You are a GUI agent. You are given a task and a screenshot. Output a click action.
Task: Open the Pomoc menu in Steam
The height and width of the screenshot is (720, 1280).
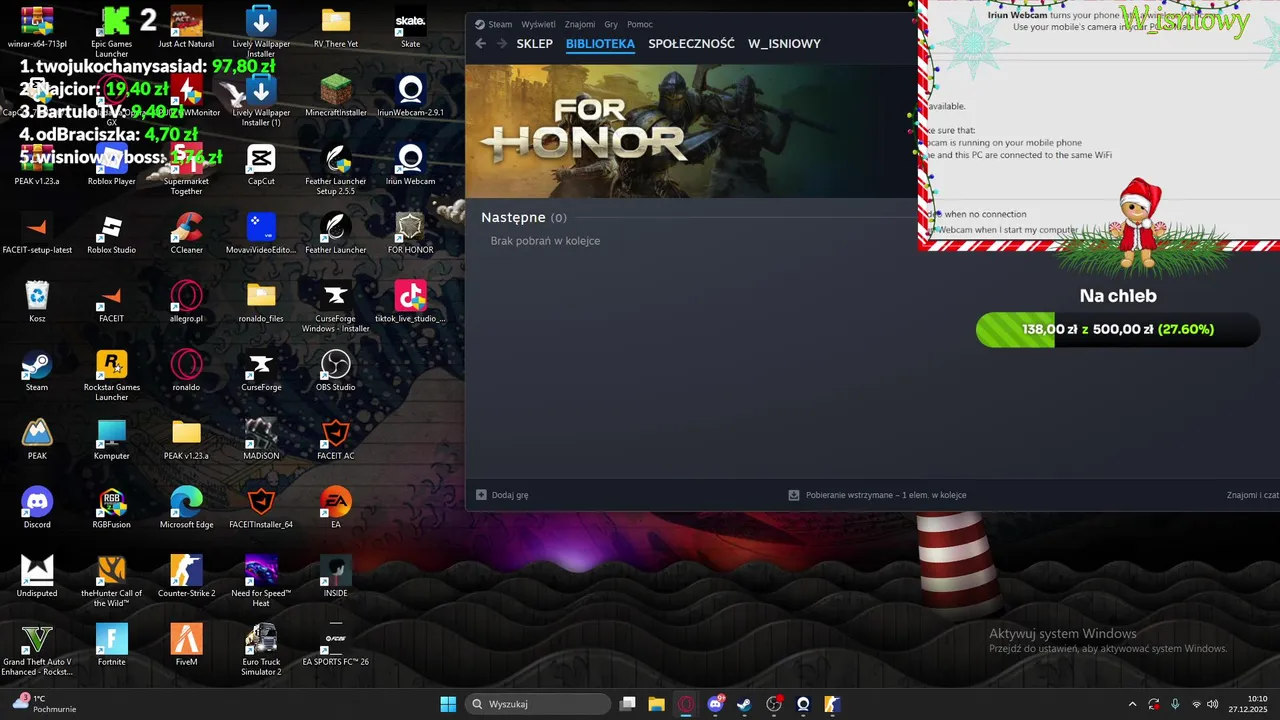click(640, 24)
